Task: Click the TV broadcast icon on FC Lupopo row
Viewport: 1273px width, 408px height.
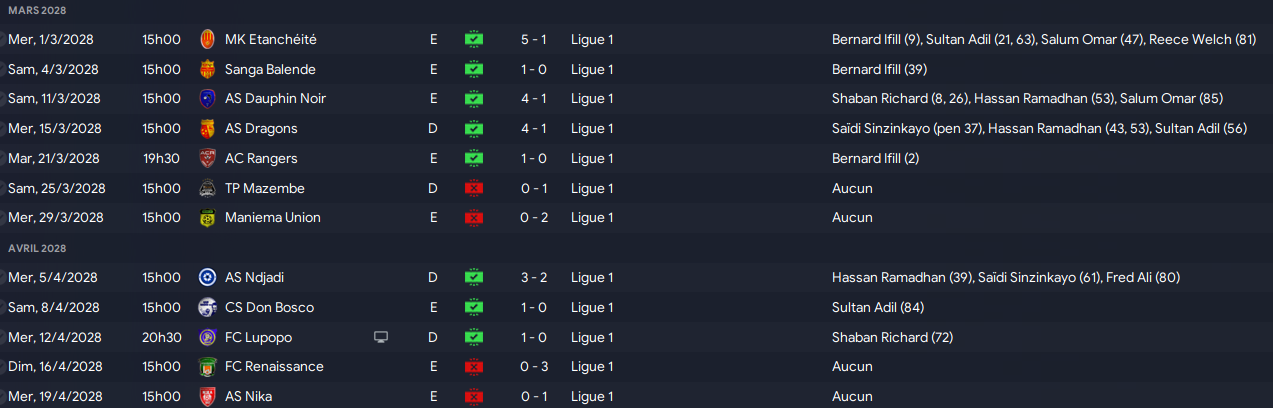Action: click(x=381, y=337)
